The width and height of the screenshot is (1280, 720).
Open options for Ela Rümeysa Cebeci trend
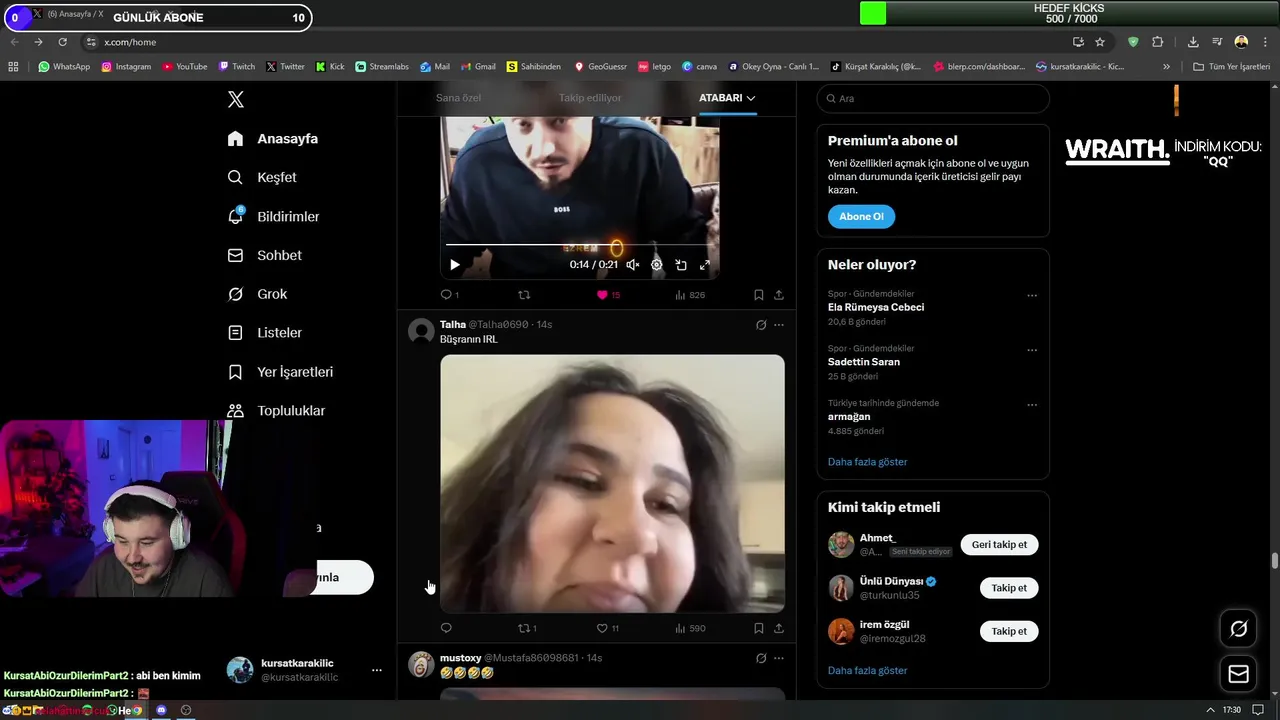coord(1032,296)
